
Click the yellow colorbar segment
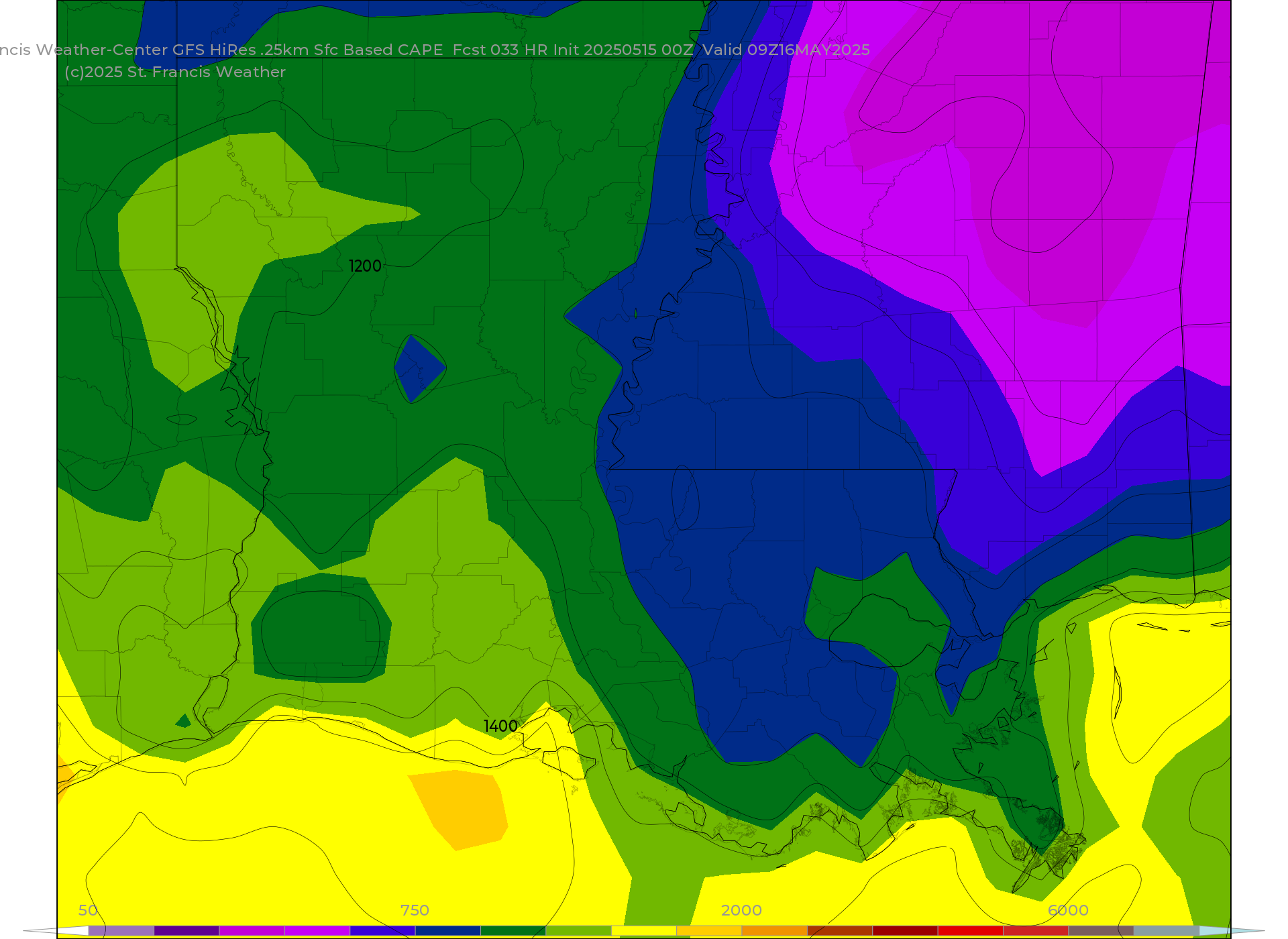tap(644, 931)
